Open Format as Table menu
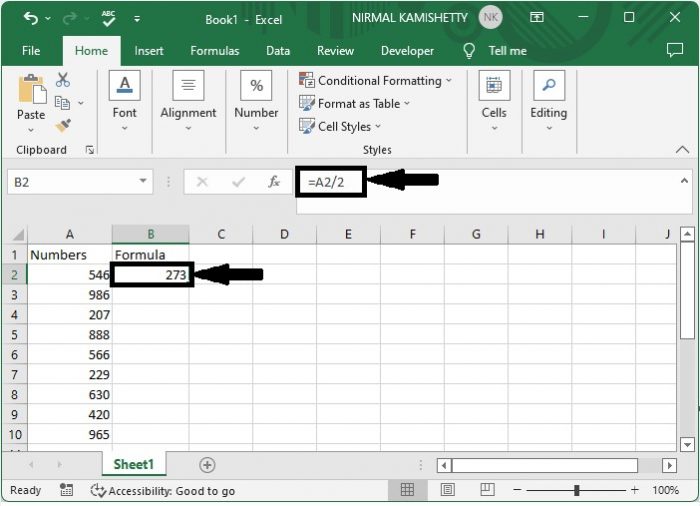This screenshot has height=506, width=700. 354,104
